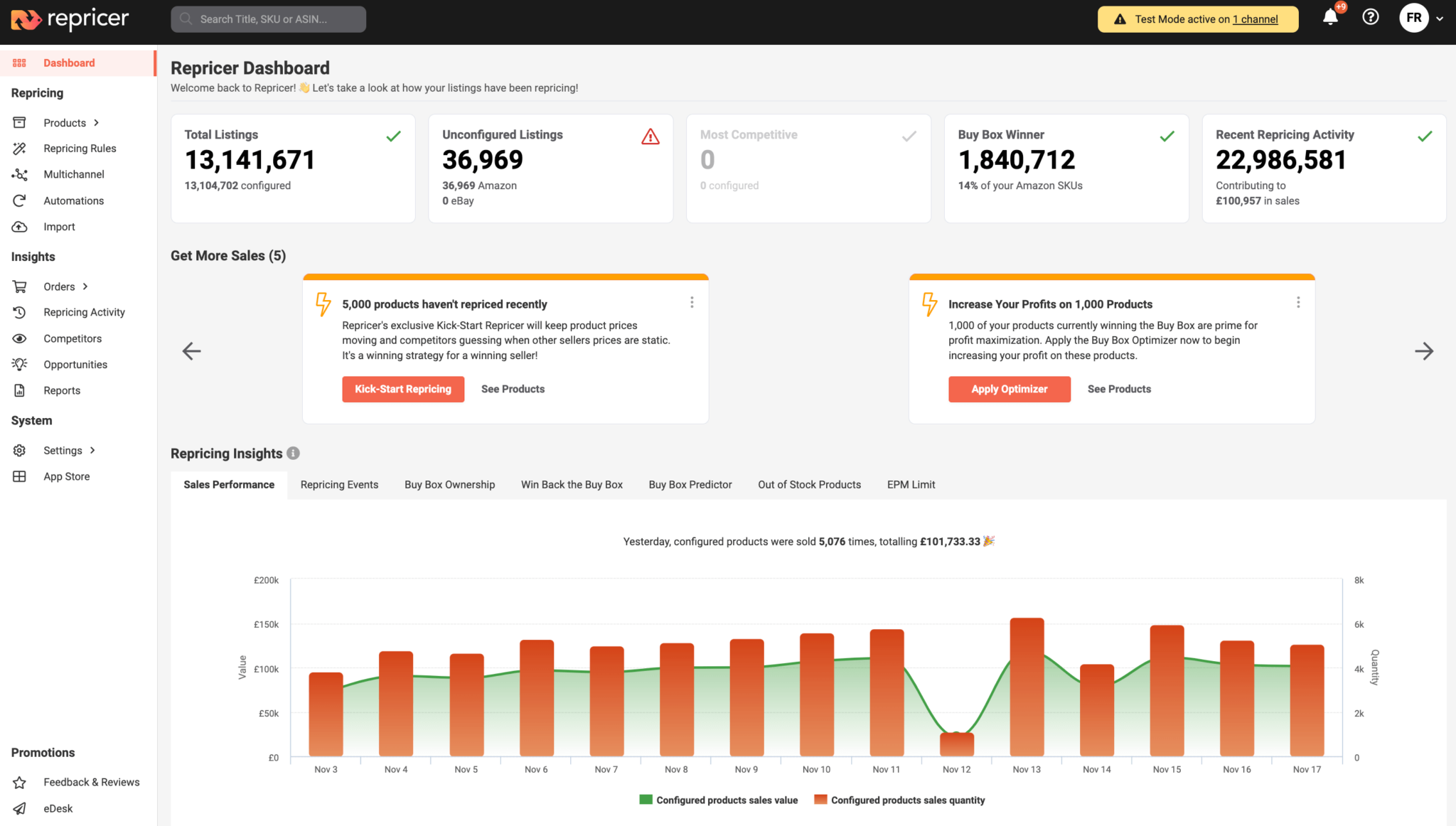Click the Settings gear icon

click(x=20, y=450)
